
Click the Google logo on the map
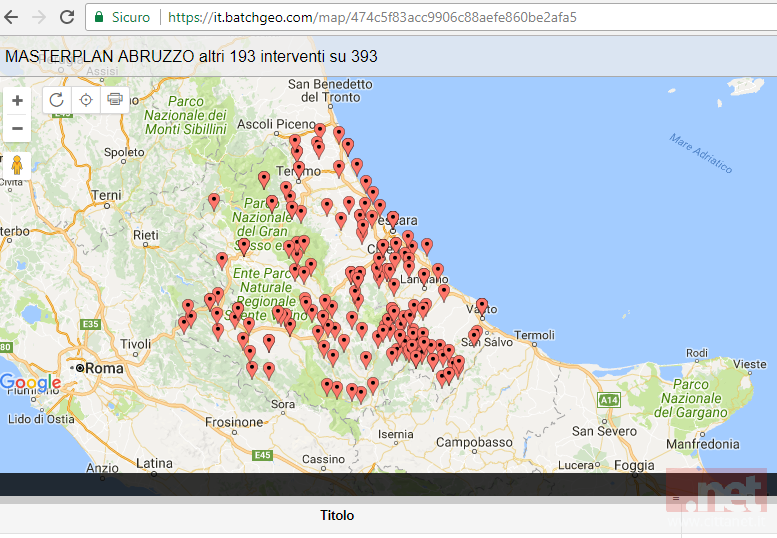[31, 382]
